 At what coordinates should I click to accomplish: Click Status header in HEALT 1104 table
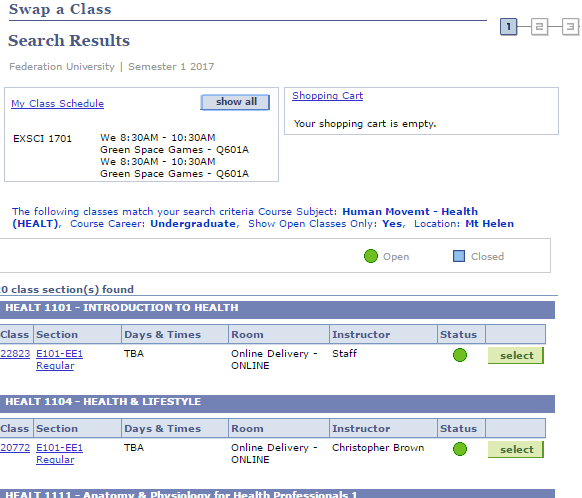461,428
